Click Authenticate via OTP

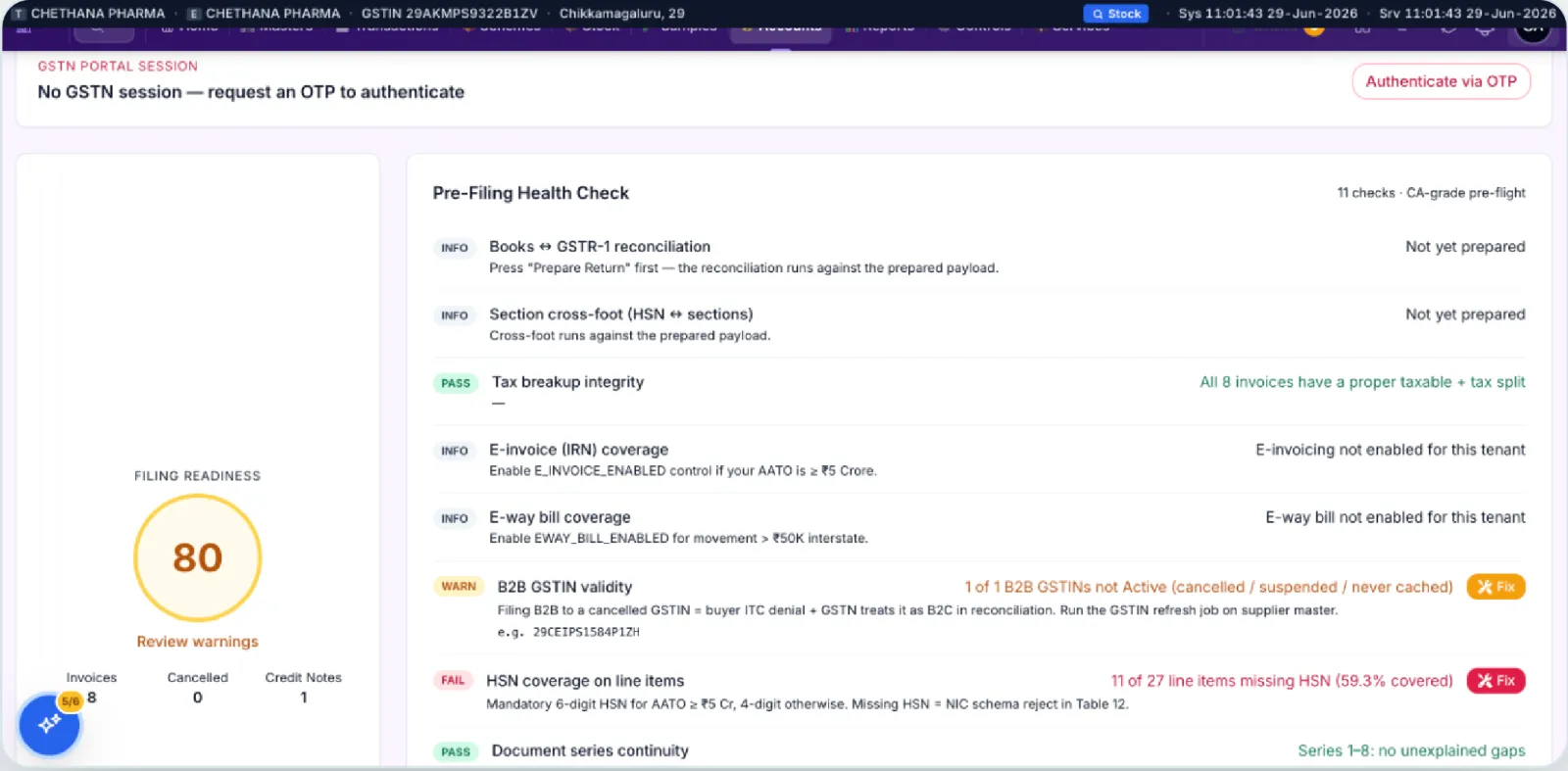[1441, 81]
